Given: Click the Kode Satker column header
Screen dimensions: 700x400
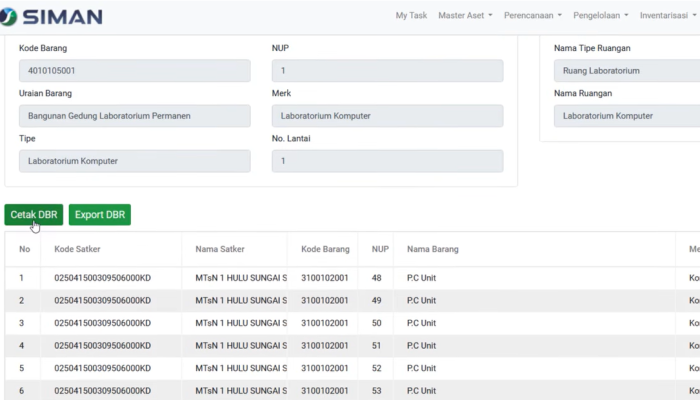Looking at the screenshot, I should 77,249.
